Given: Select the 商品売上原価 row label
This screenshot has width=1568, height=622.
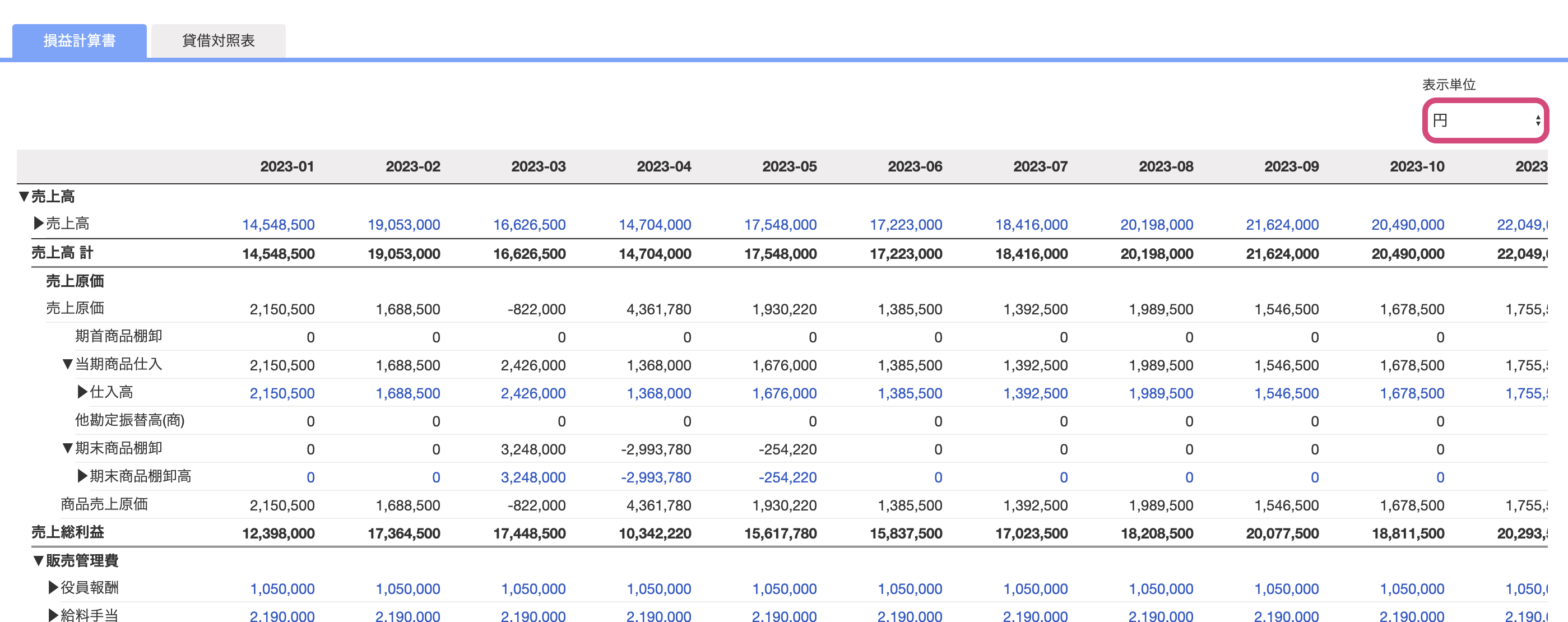Looking at the screenshot, I should (x=104, y=504).
